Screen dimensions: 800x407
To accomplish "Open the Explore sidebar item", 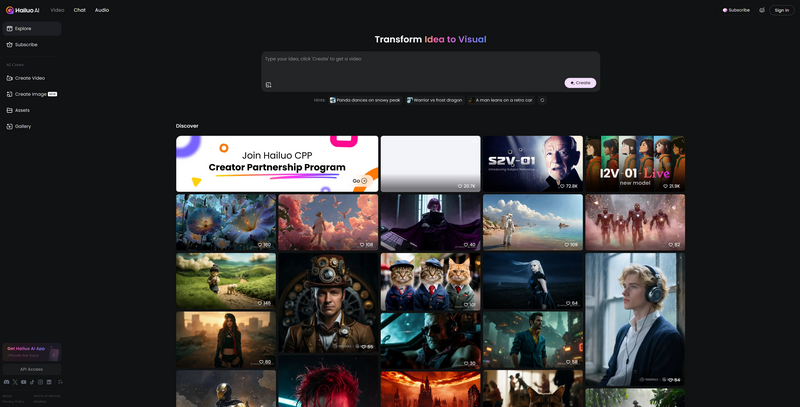I will pyautogui.click(x=32, y=29).
